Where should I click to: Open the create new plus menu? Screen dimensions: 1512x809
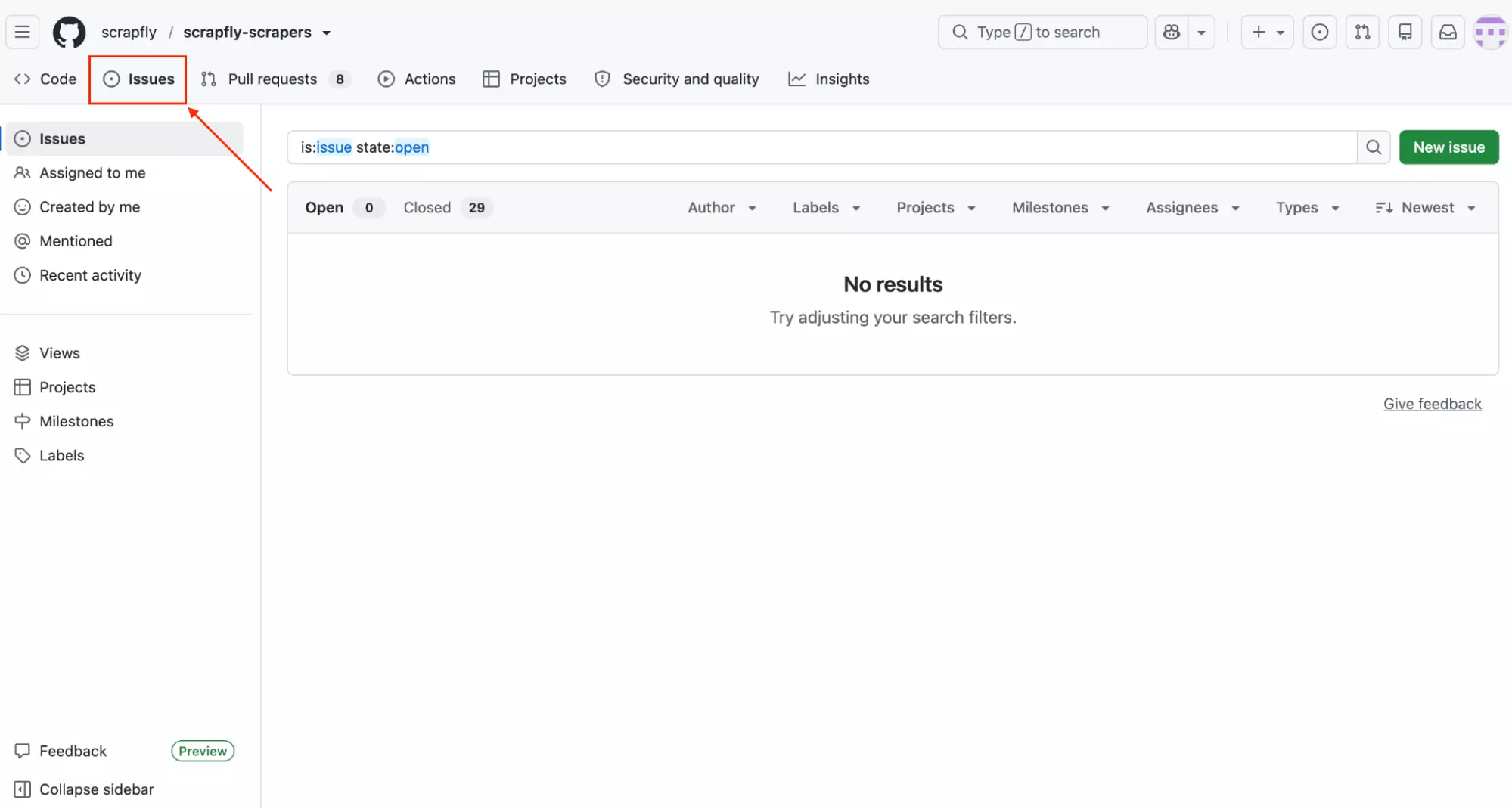click(1268, 32)
